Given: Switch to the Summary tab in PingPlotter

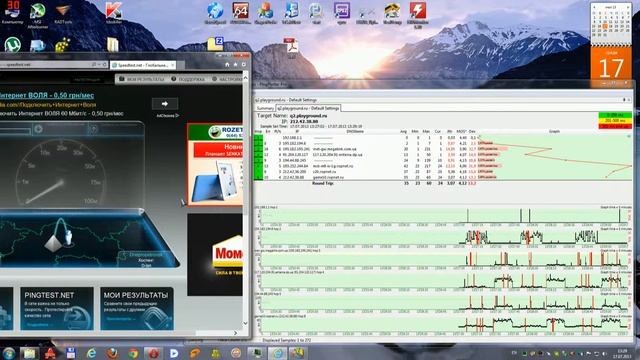Looking at the screenshot, I should (265, 108).
